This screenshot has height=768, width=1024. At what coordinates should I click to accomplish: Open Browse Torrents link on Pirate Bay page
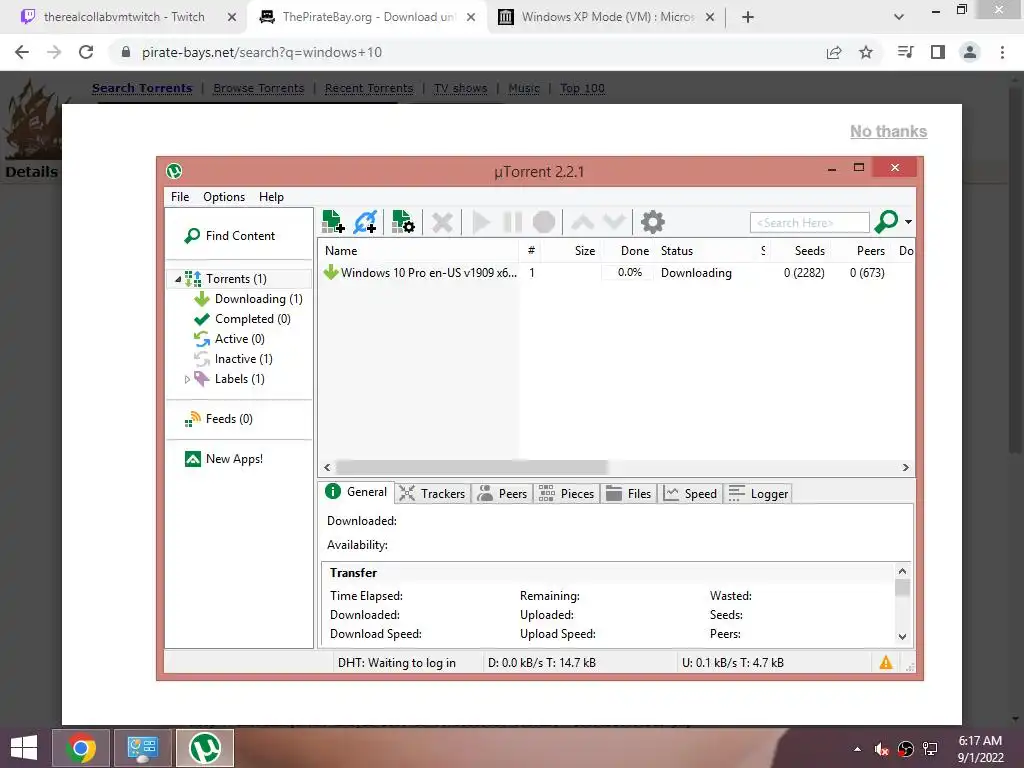coord(259,88)
